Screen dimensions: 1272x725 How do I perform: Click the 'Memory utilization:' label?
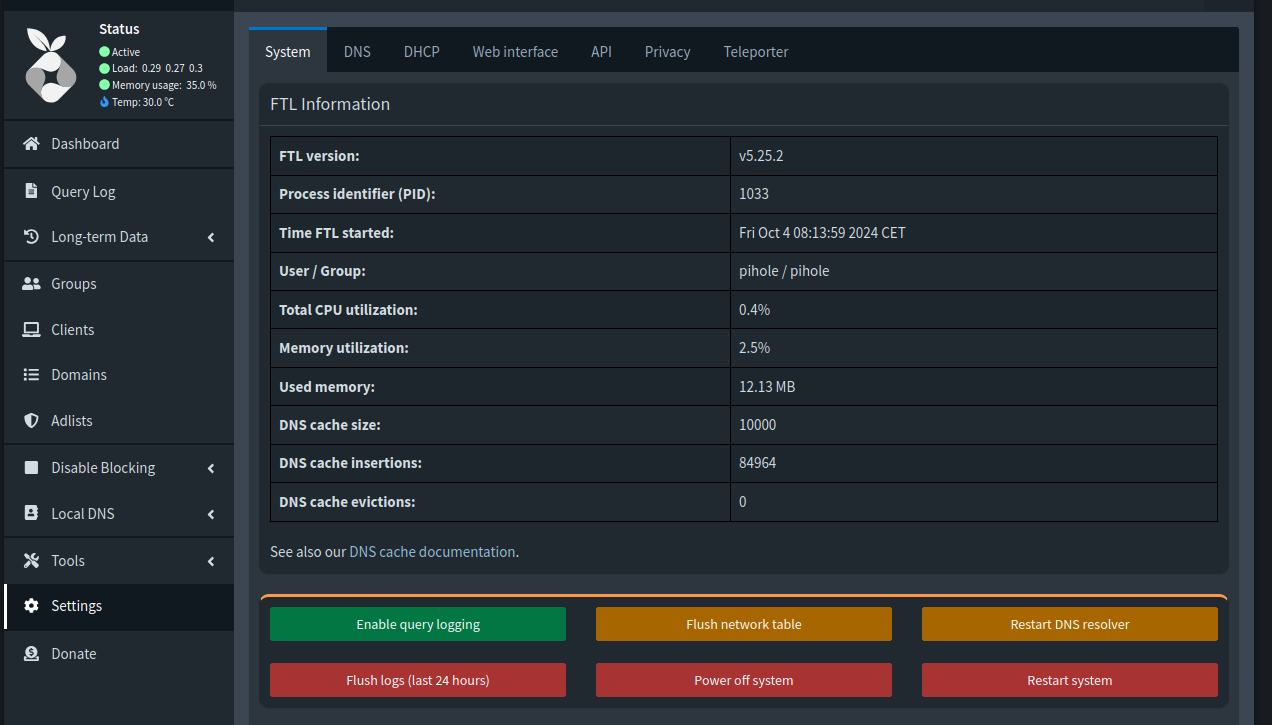(344, 348)
